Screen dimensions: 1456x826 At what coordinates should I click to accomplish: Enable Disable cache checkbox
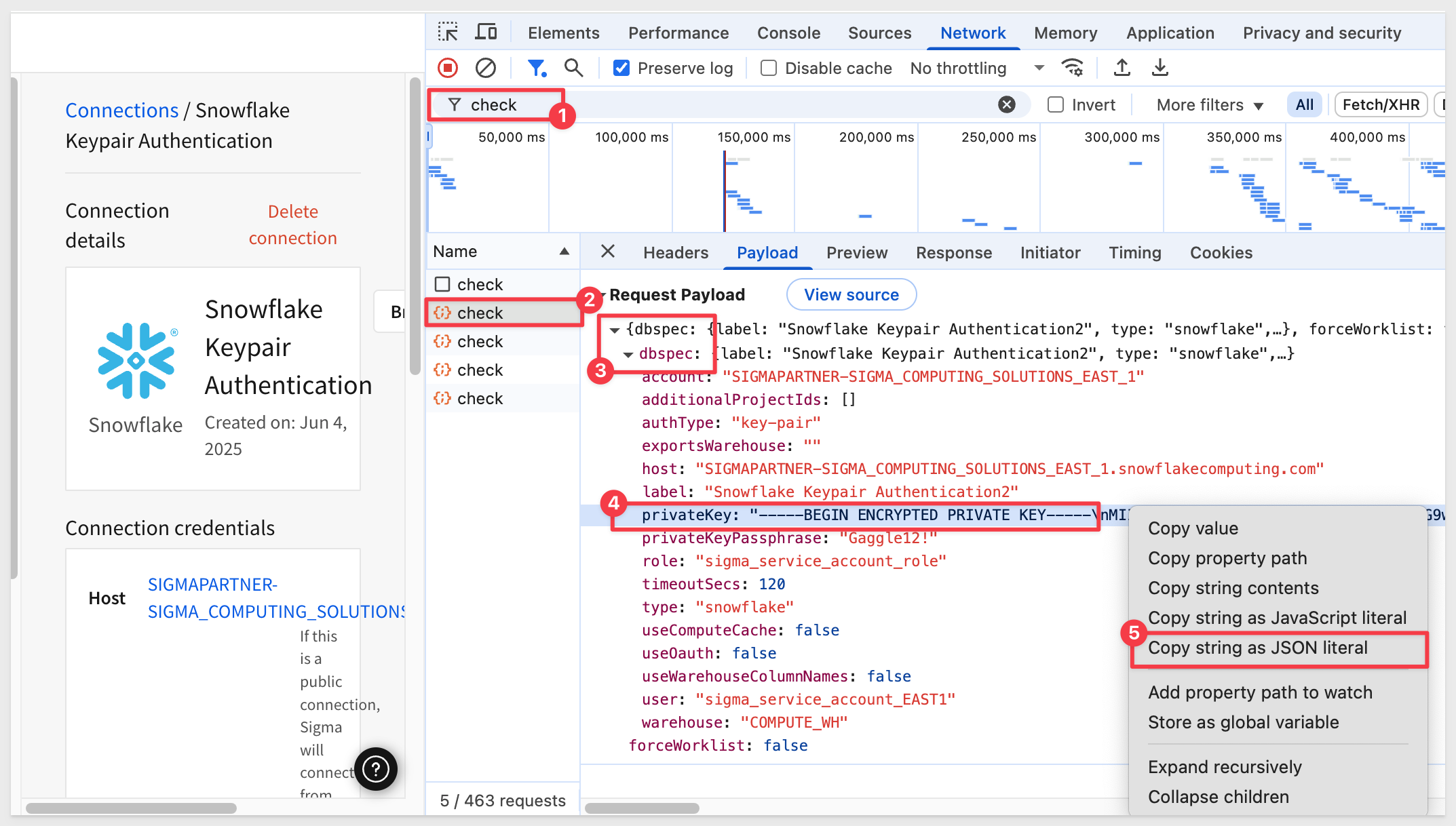click(769, 68)
